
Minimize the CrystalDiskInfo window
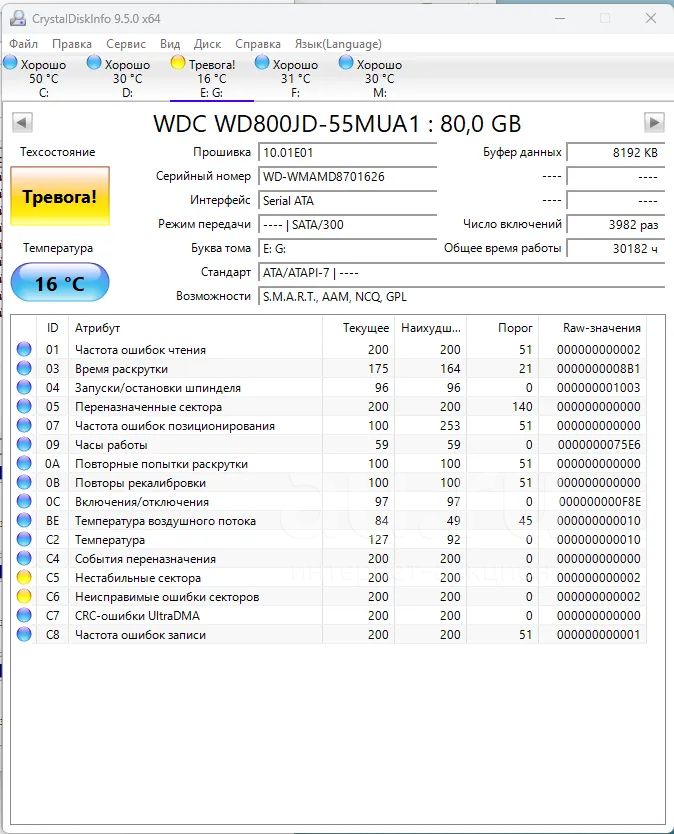coord(560,18)
